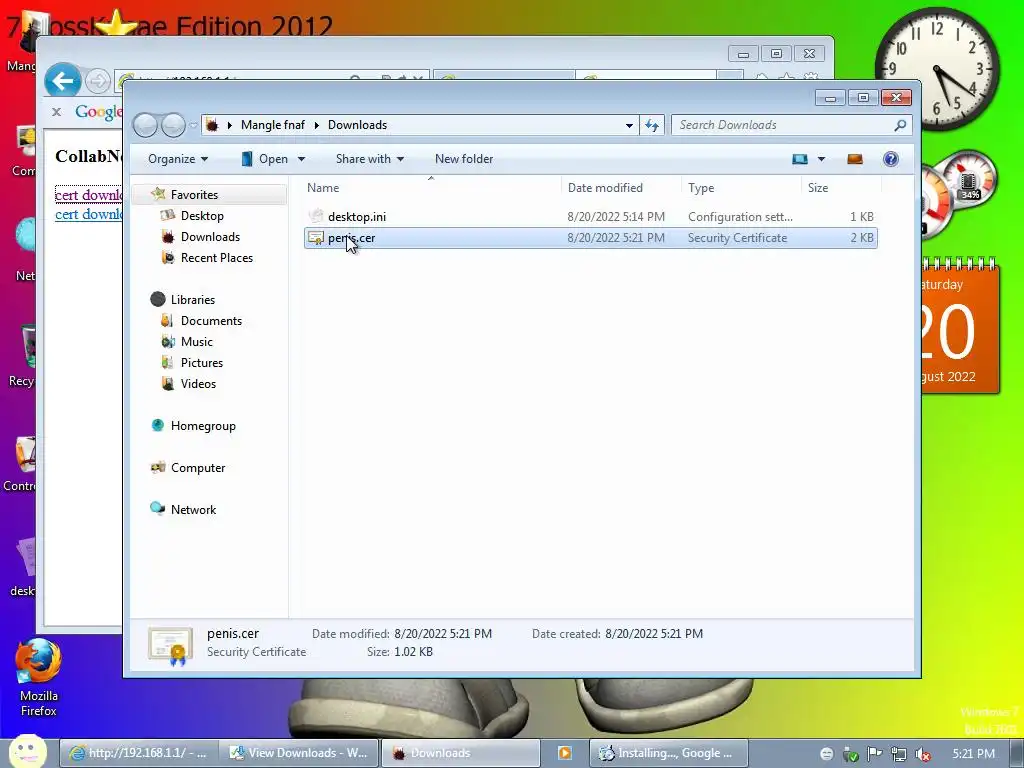Click the Action Center flag tray icon
This screenshot has width=1024, height=768.
pyautogui.click(x=875, y=754)
